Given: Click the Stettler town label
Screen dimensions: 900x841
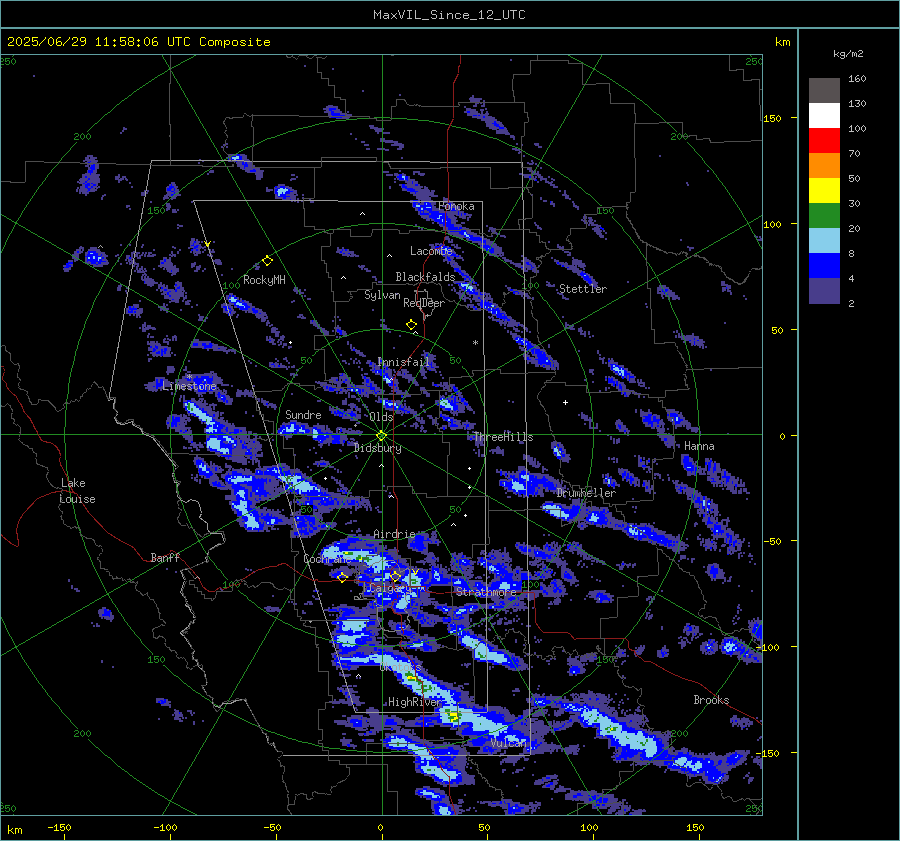Looking at the screenshot, I should point(583,289).
